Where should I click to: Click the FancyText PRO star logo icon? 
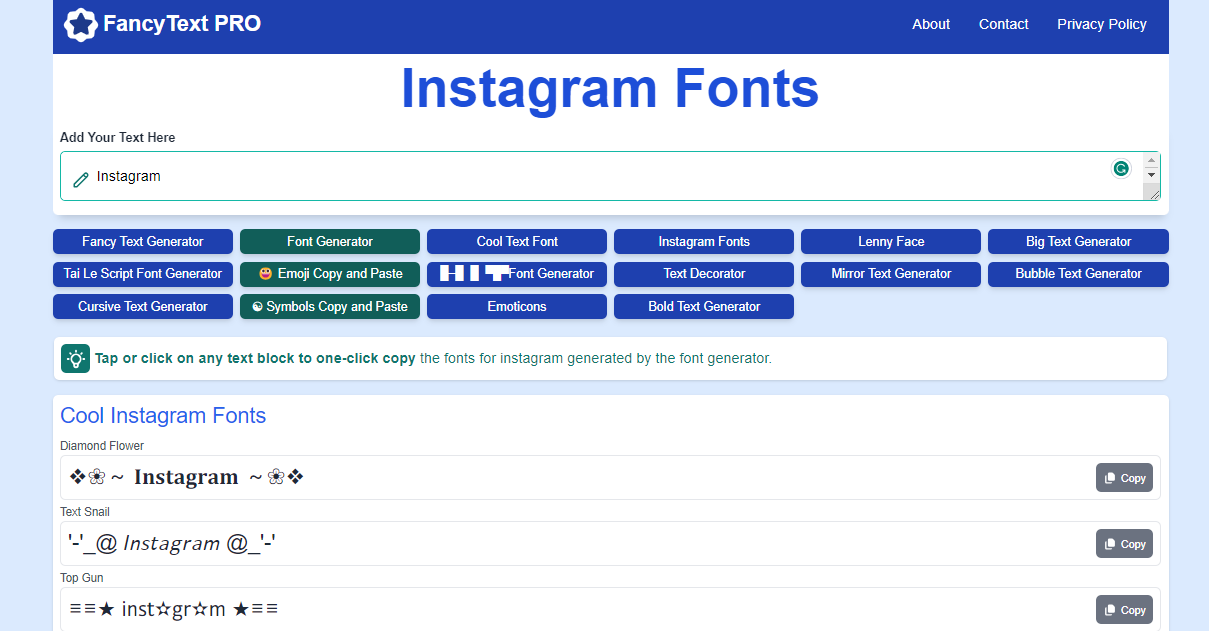coord(80,24)
